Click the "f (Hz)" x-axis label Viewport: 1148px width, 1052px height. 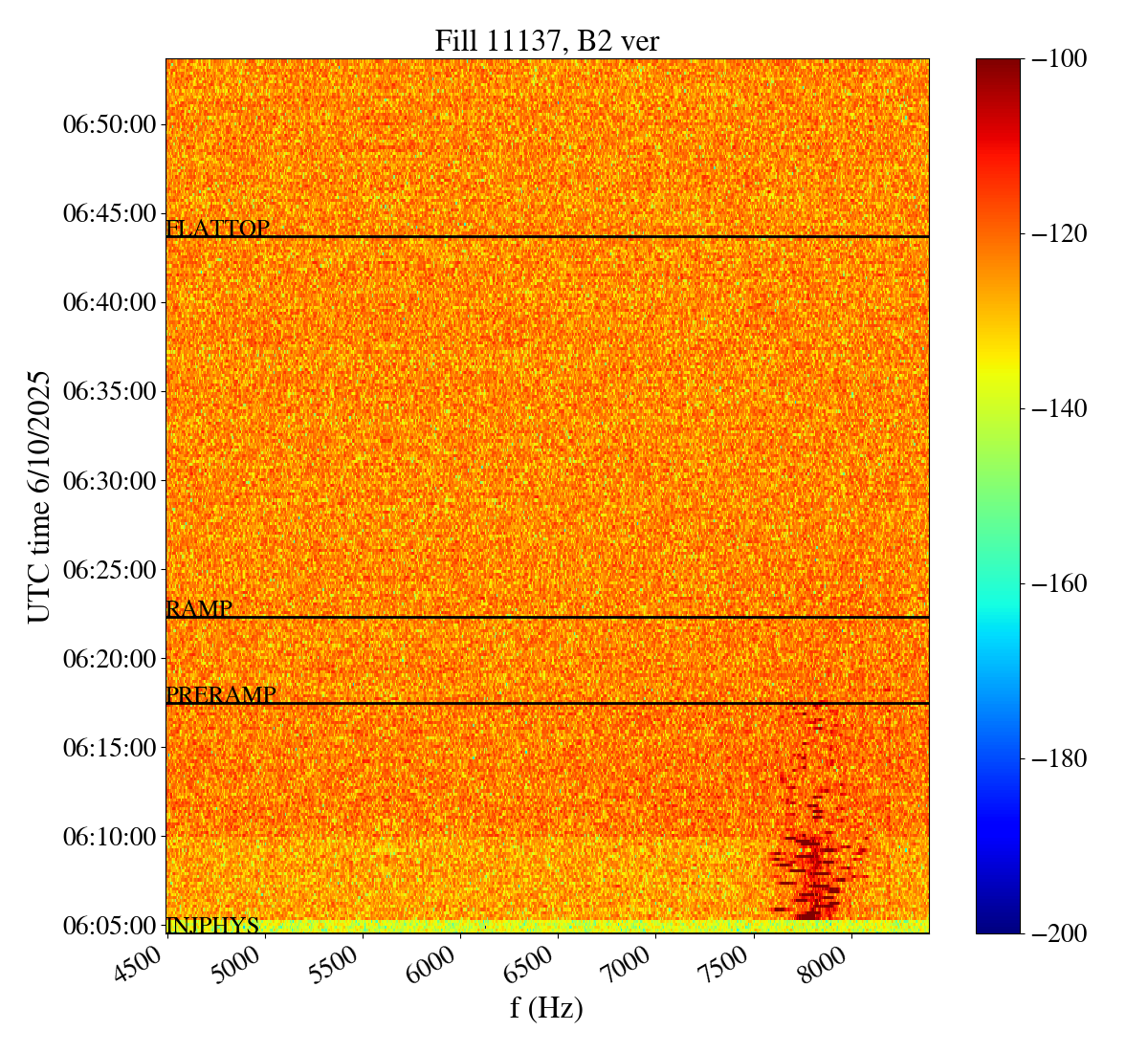546,1007
